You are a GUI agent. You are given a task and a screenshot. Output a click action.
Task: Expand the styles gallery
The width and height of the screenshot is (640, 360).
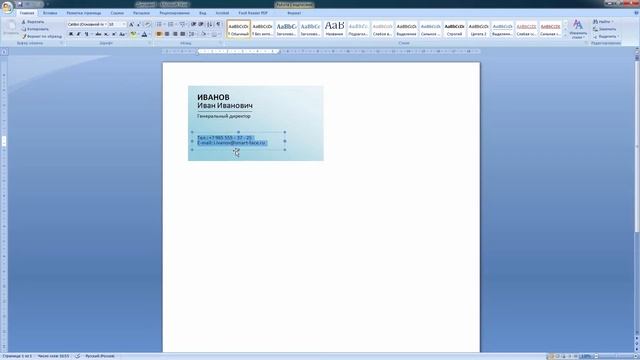tap(565, 36)
